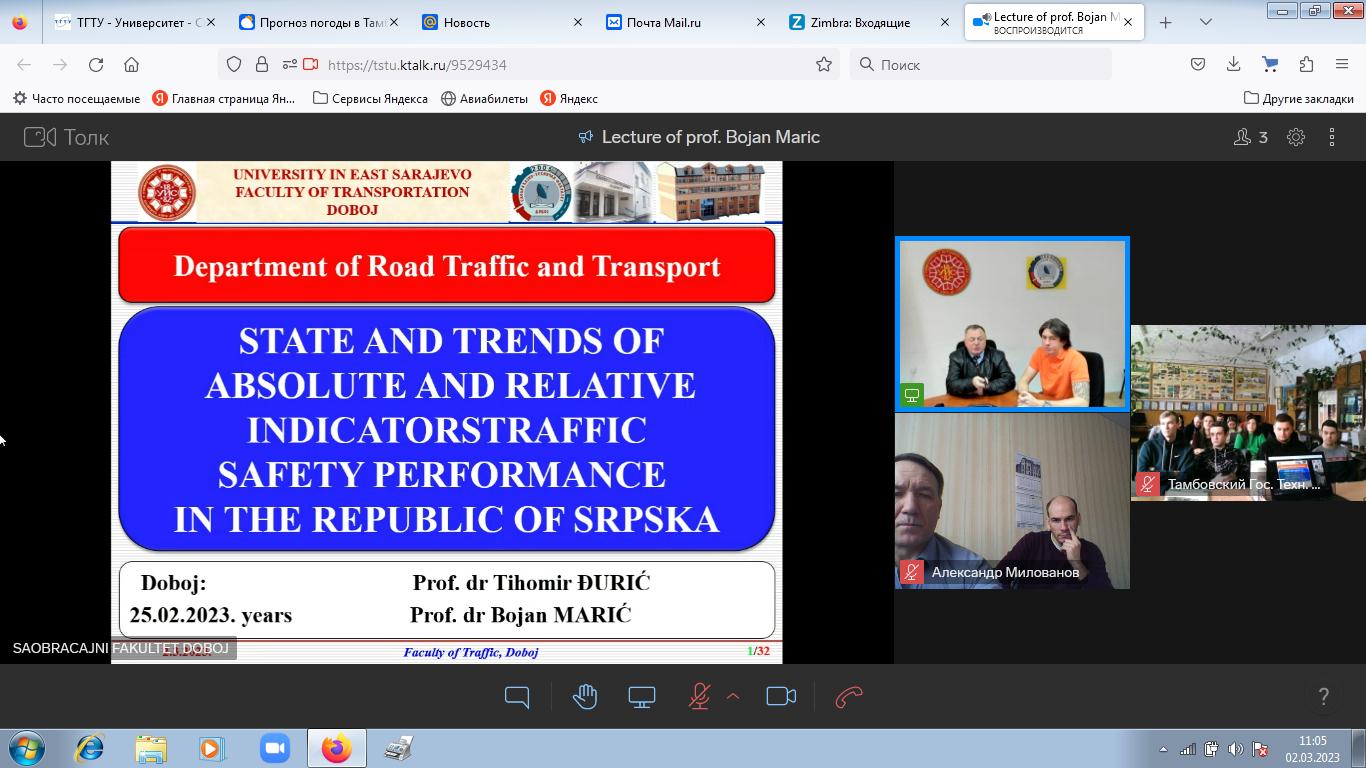Open Авиабилеты bookmark
Screen dimensions: 1366x768
point(484,98)
